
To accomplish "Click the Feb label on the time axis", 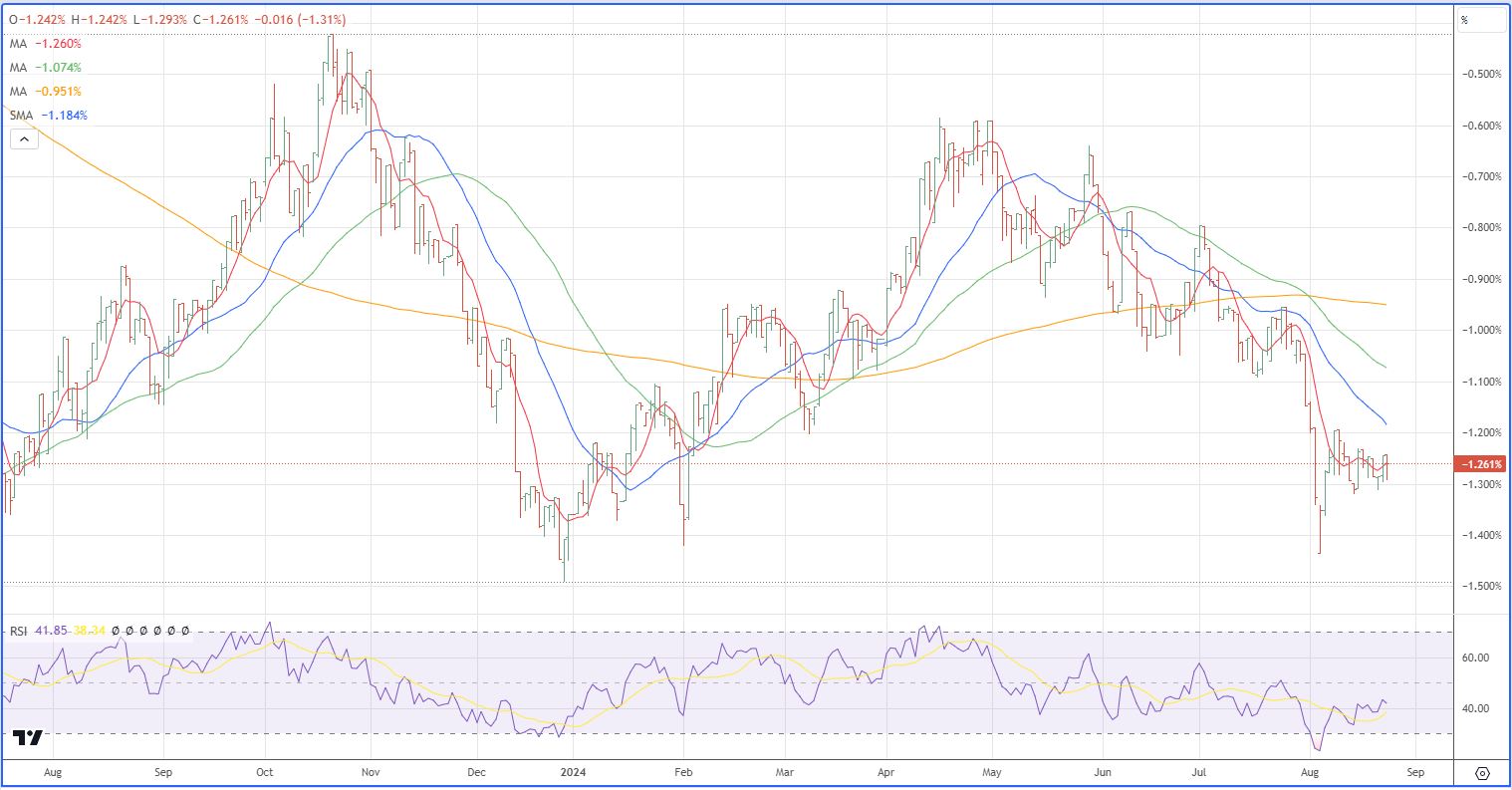I will pos(682,772).
